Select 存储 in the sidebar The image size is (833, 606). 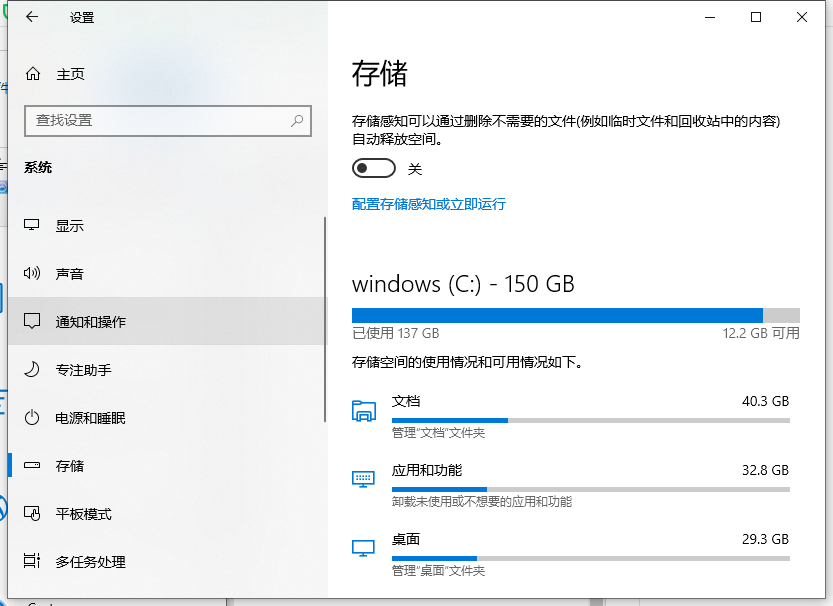click(70, 466)
